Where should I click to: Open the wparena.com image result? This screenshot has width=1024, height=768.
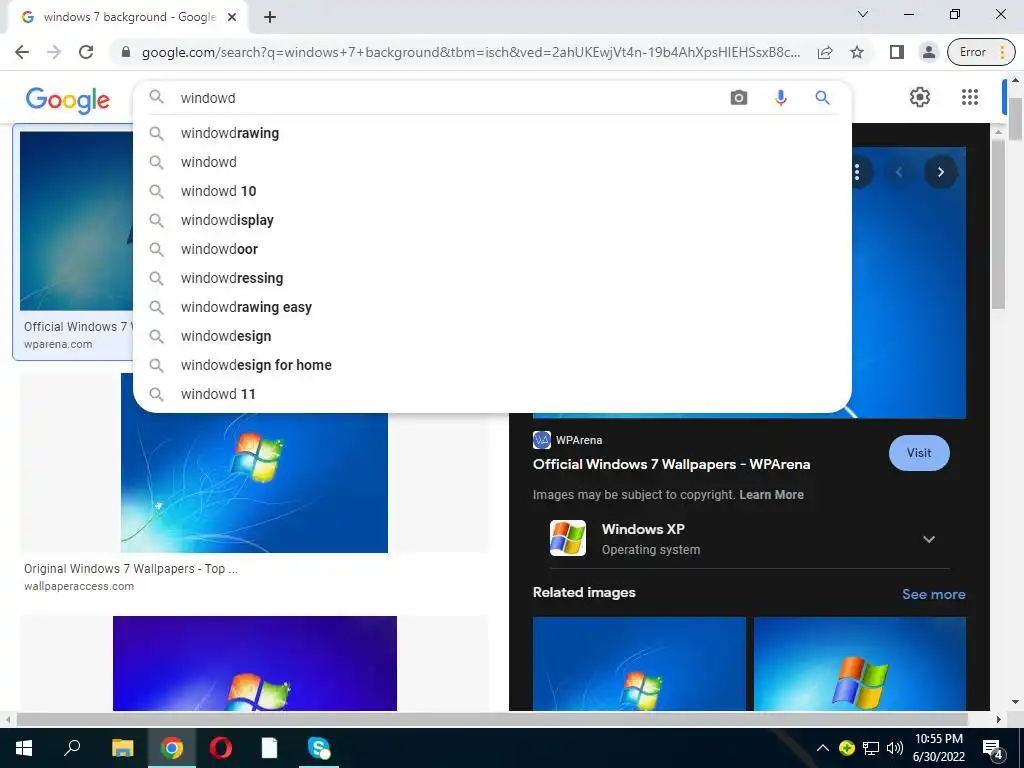pyautogui.click(x=76, y=221)
